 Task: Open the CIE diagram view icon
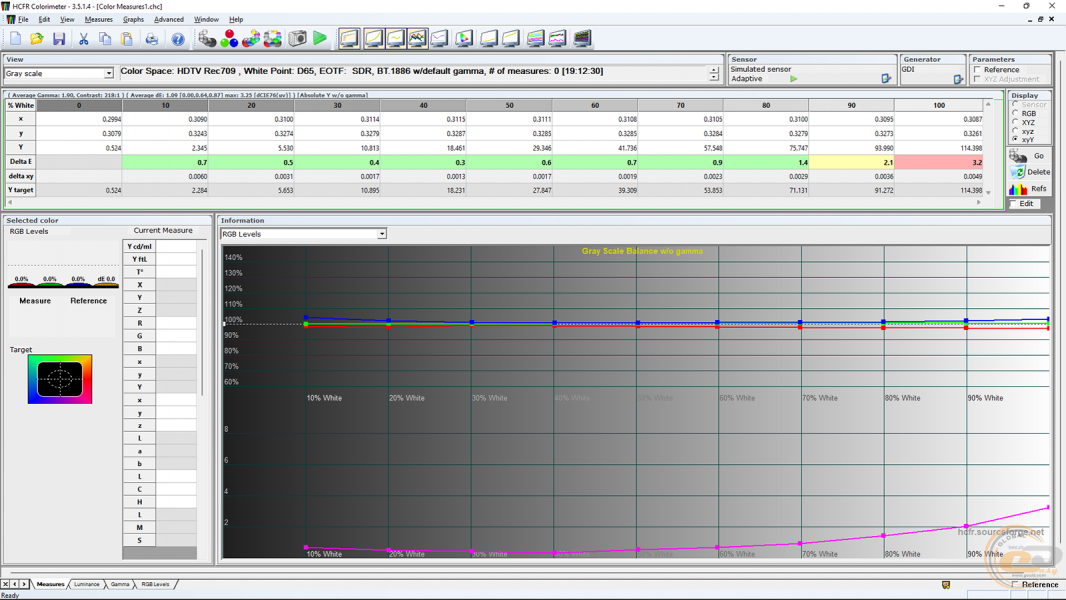click(464, 39)
